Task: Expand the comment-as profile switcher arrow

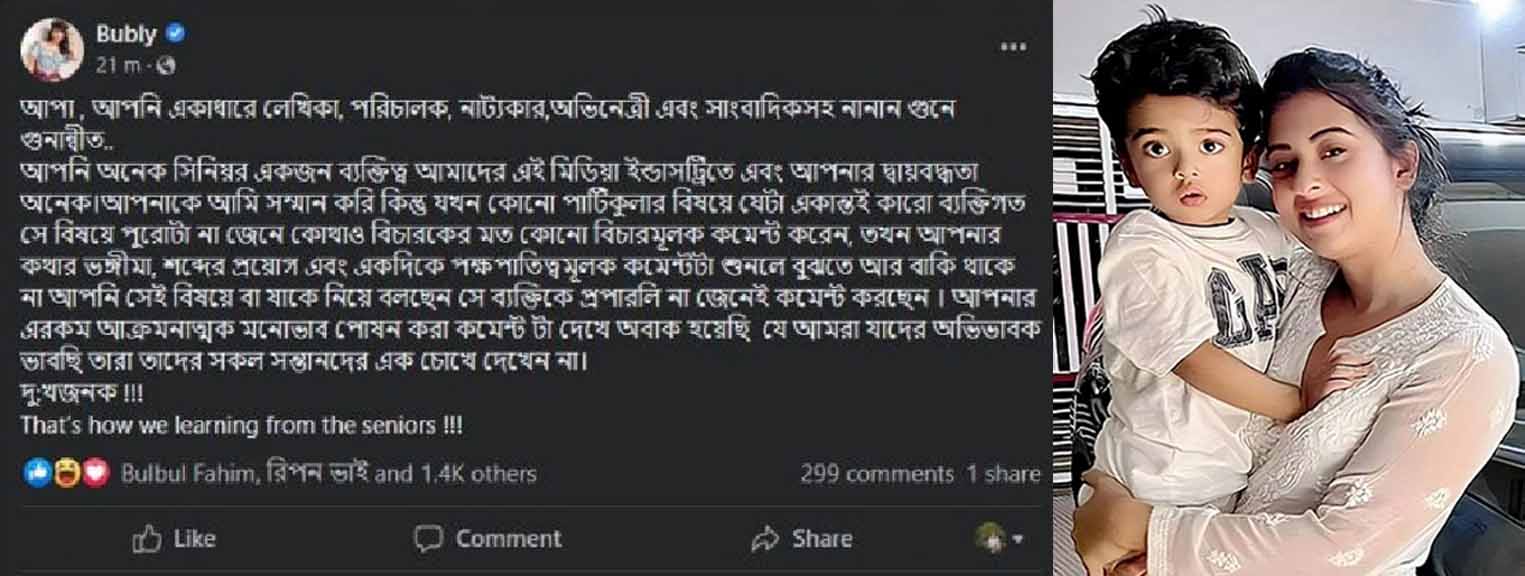Action: click(1019, 539)
